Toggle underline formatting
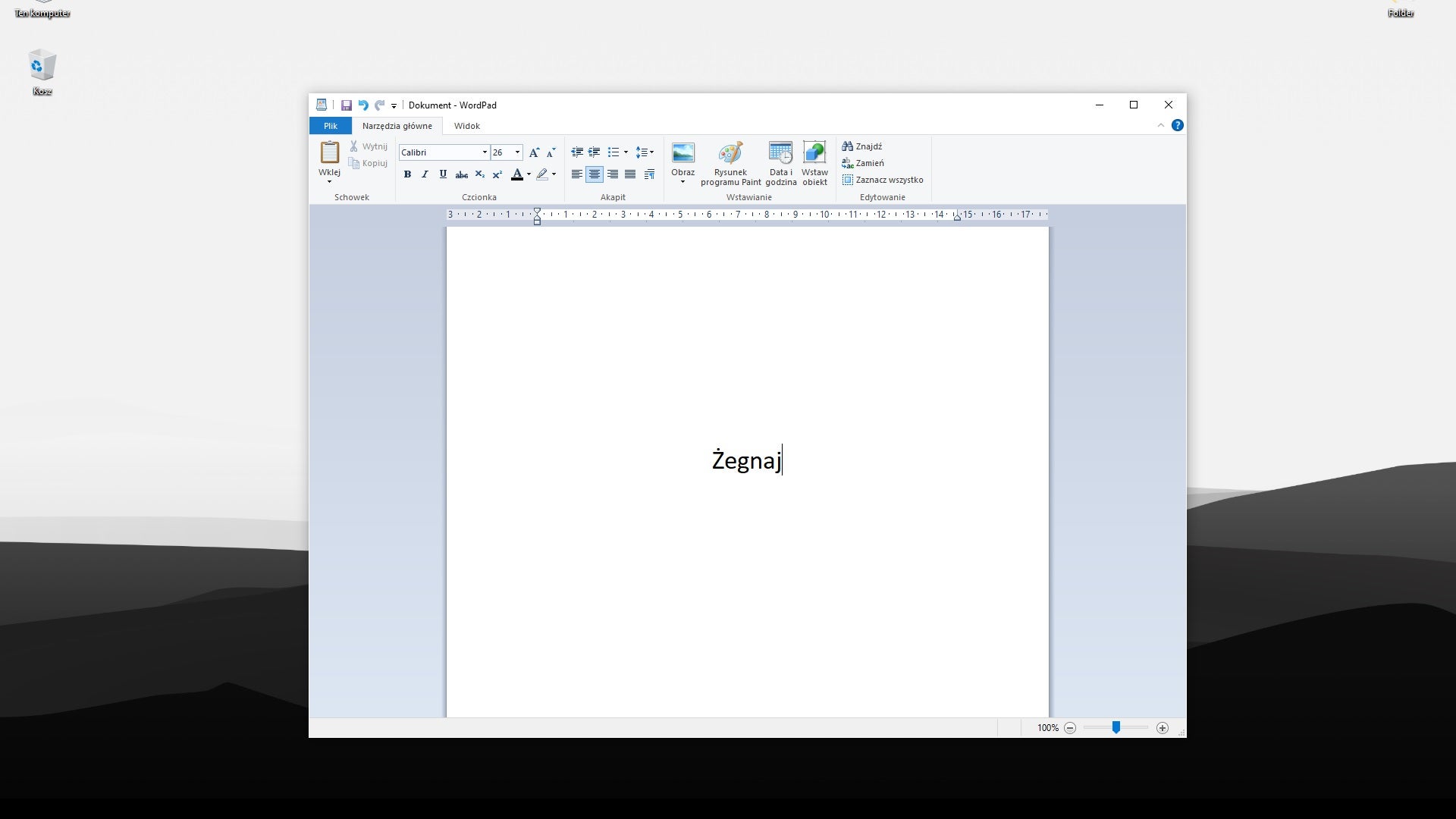 tap(443, 174)
